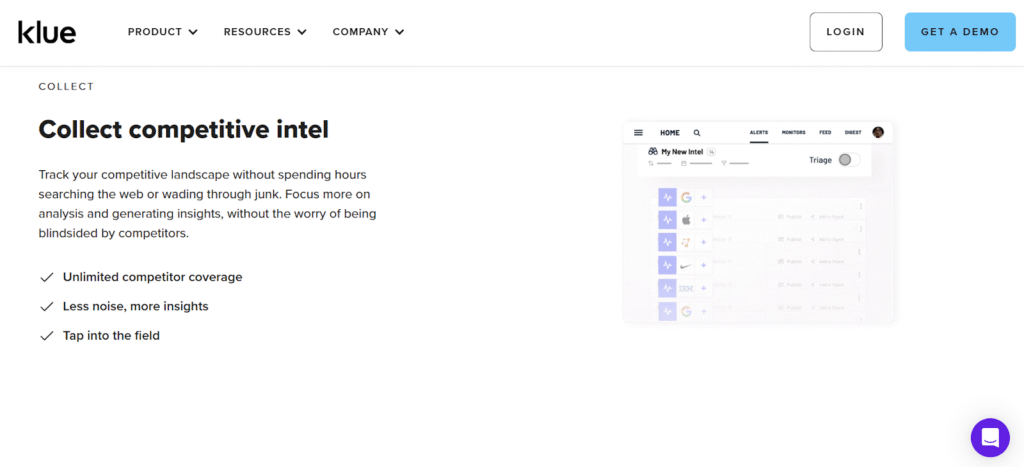Open the chat widget bubble
This screenshot has height=467, width=1024.
[990, 438]
